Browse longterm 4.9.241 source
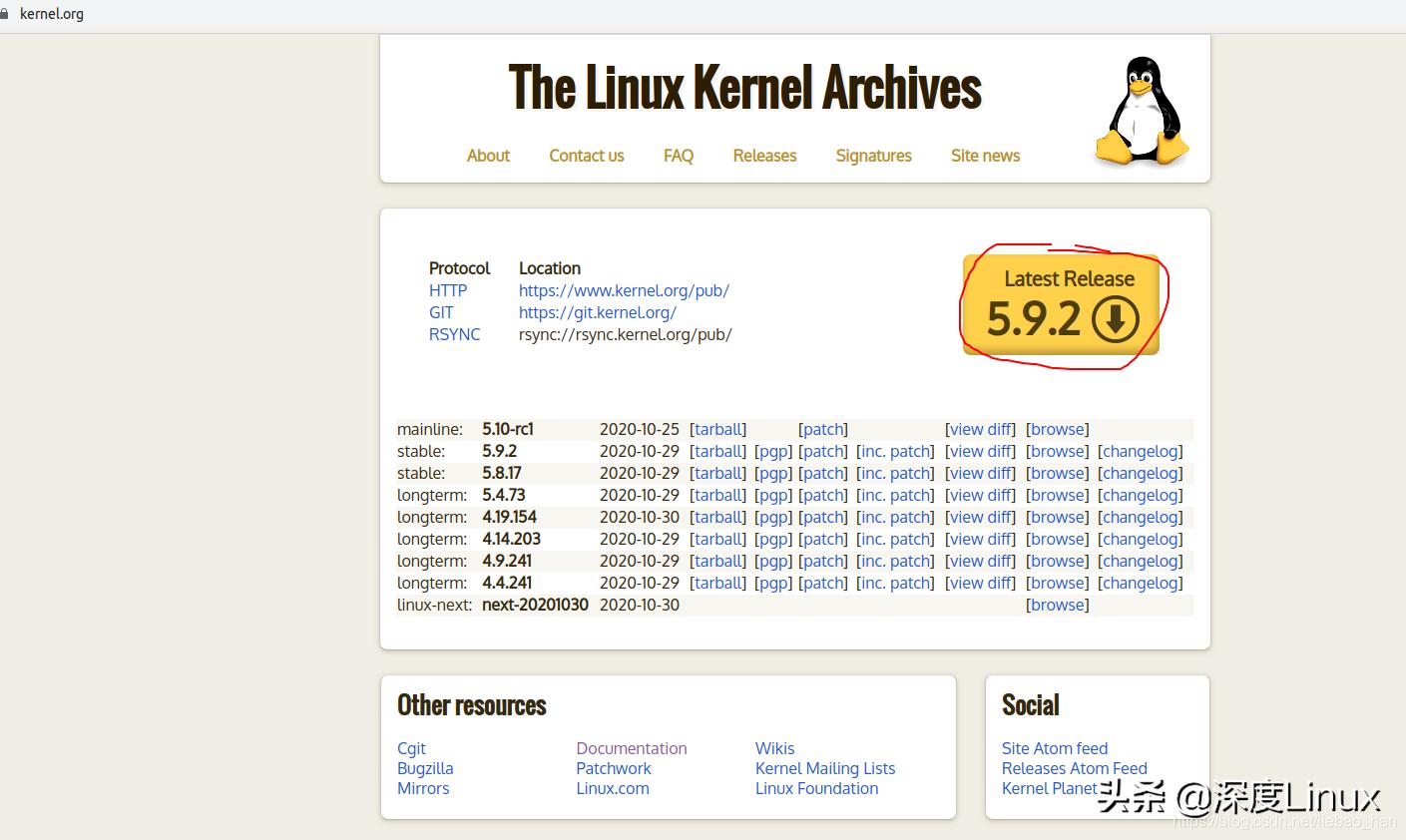This screenshot has width=1406, height=840. 1058,561
